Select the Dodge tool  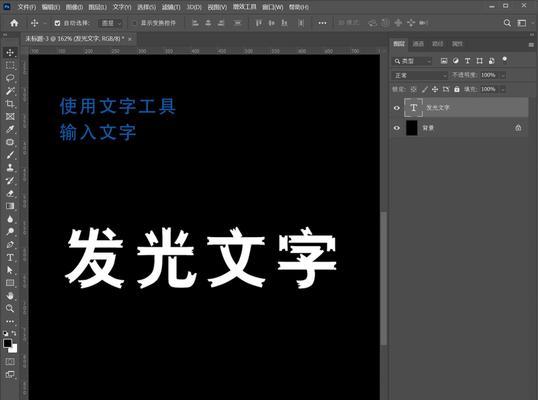(x=10, y=232)
